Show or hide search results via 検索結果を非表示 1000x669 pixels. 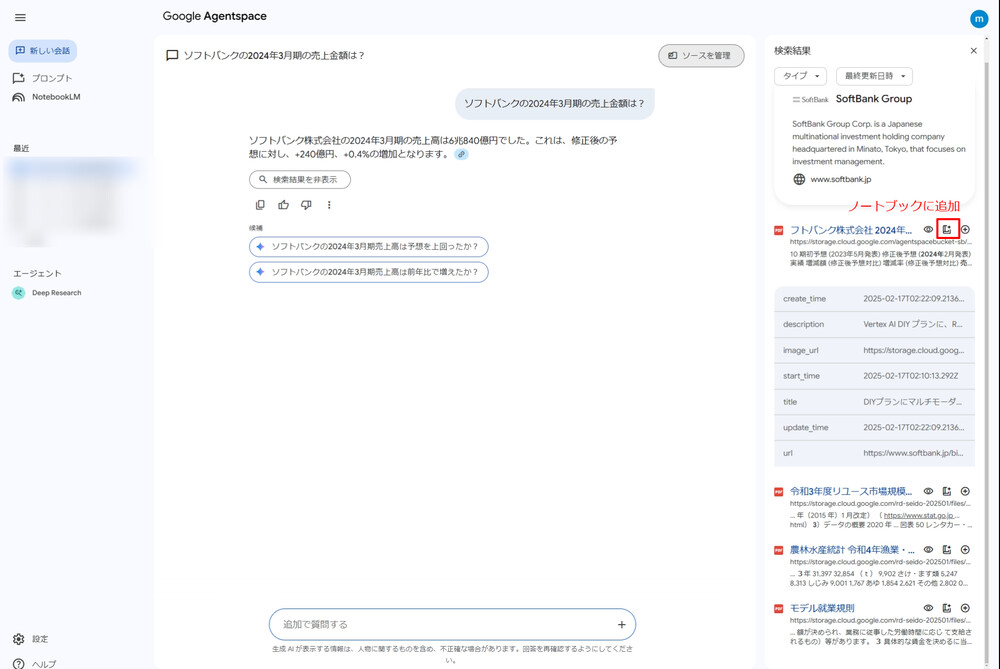click(299, 179)
